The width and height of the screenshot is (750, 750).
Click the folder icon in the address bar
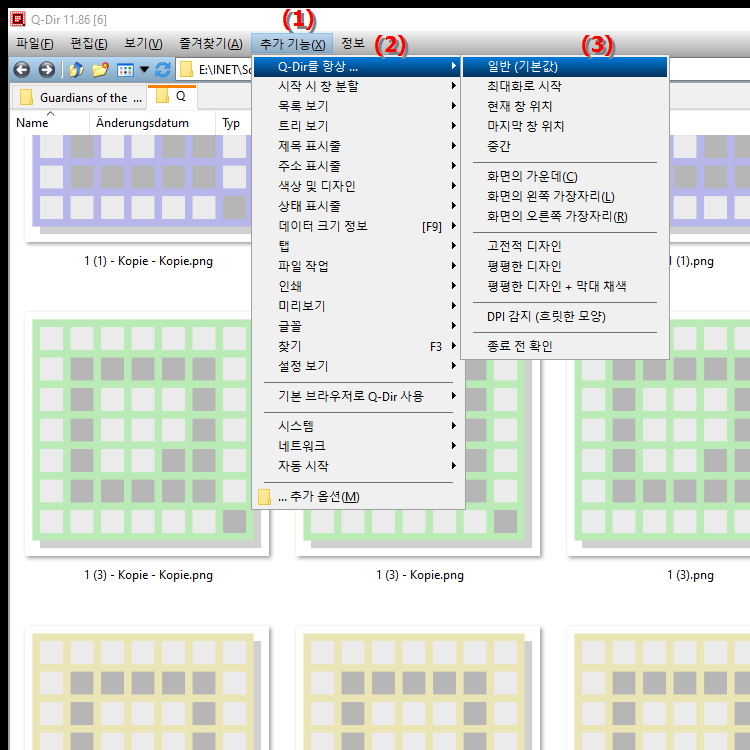(186, 70)
